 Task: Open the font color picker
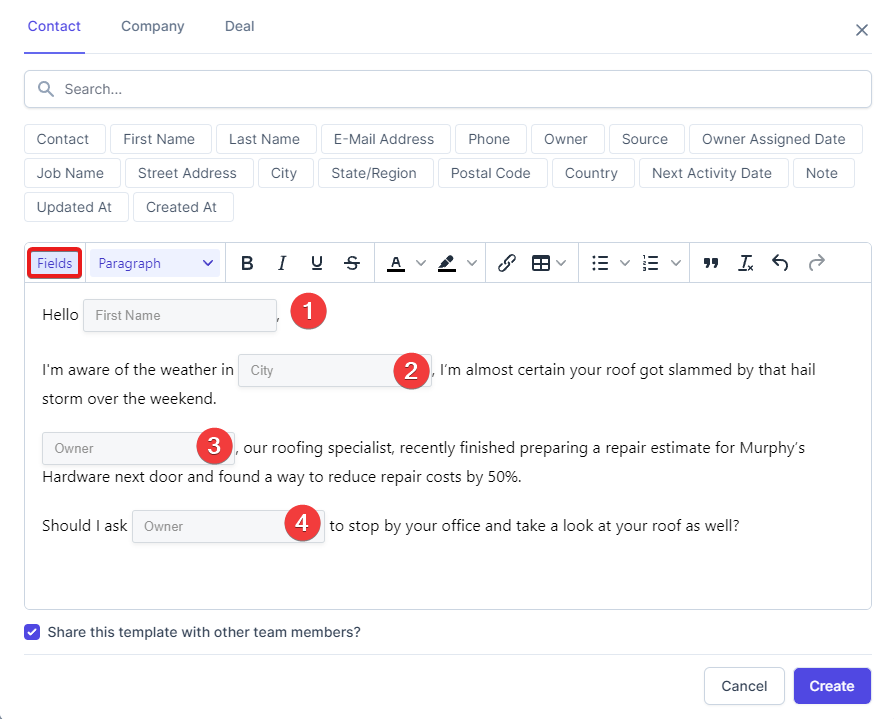click(x=397, y=262)
